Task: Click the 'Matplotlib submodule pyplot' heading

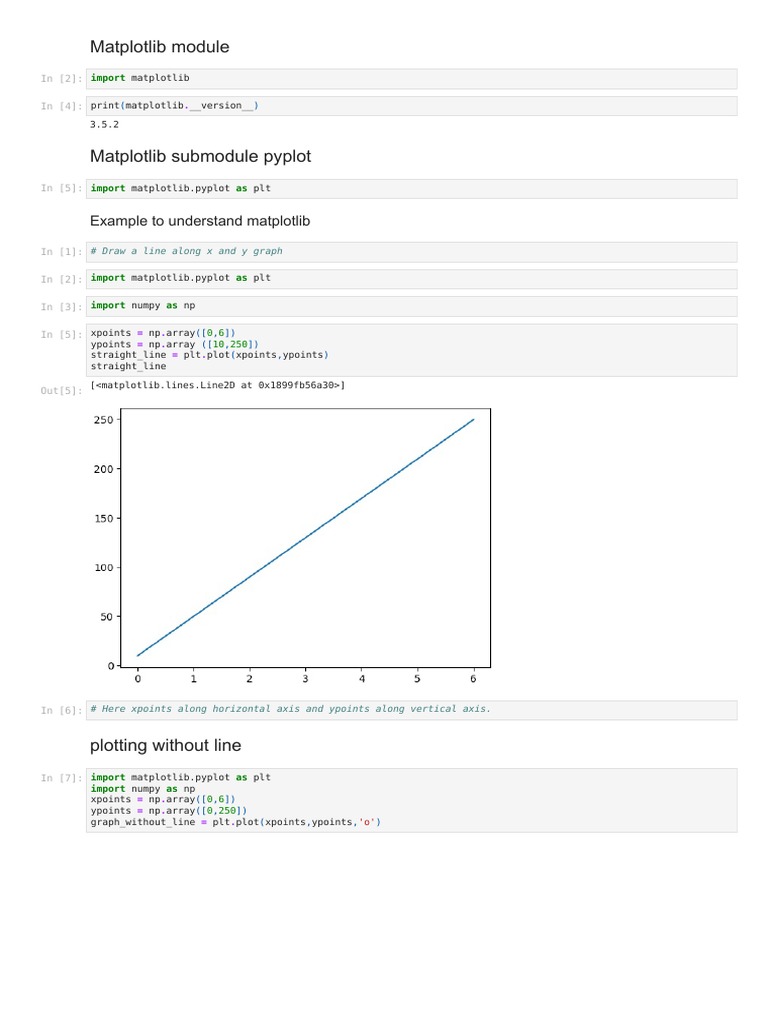Action: click(x=200, y=157)
